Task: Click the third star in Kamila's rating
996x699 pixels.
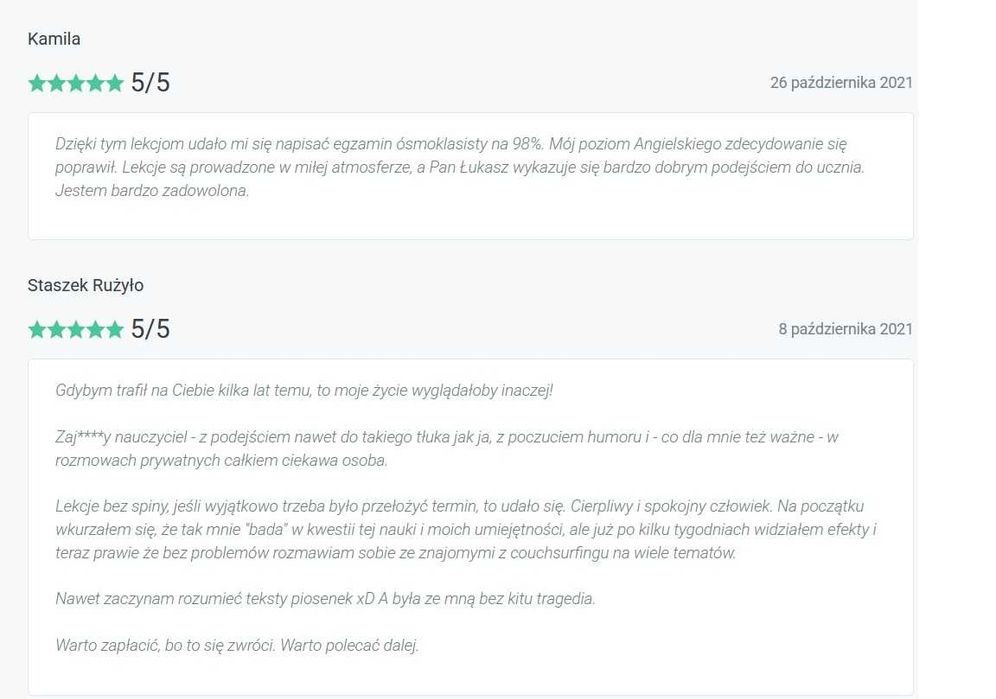Action: tap(75, 83)
